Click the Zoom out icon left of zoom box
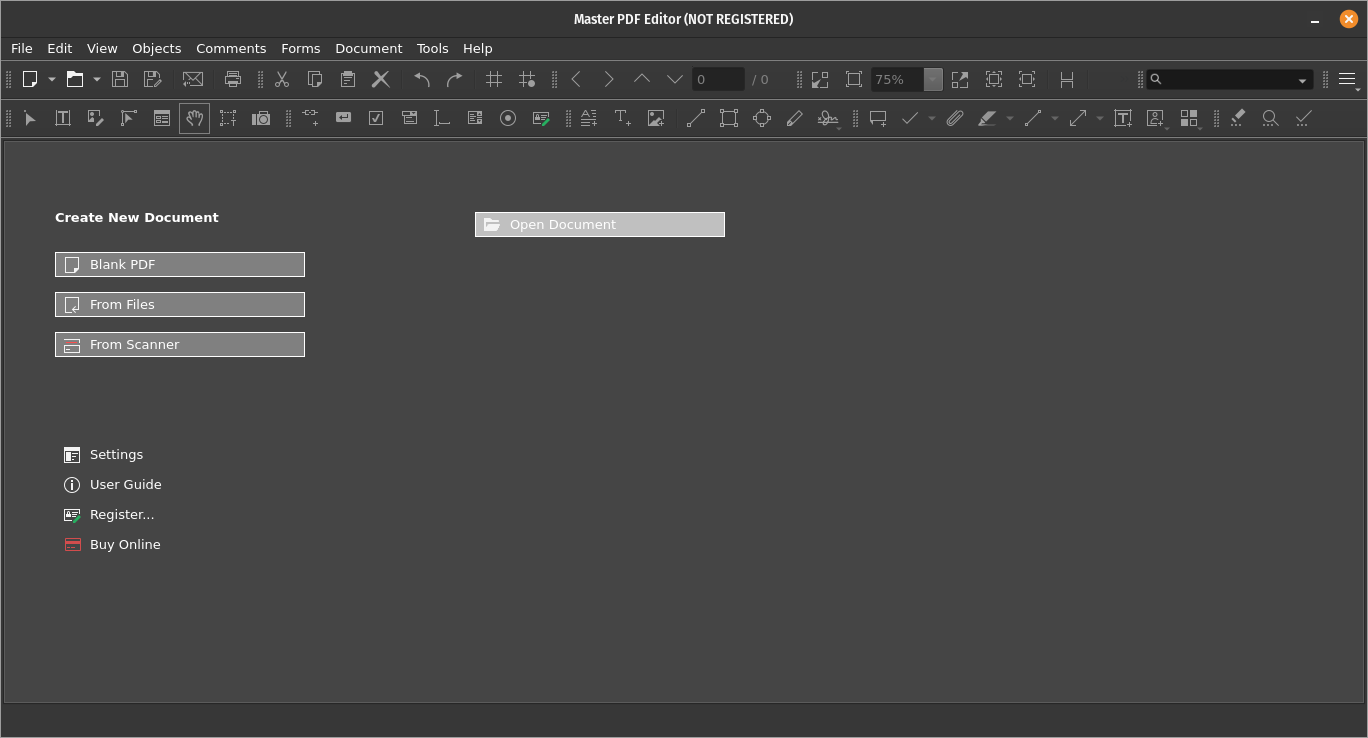This screenshot has height=738, width=1368. coord(820,79)
